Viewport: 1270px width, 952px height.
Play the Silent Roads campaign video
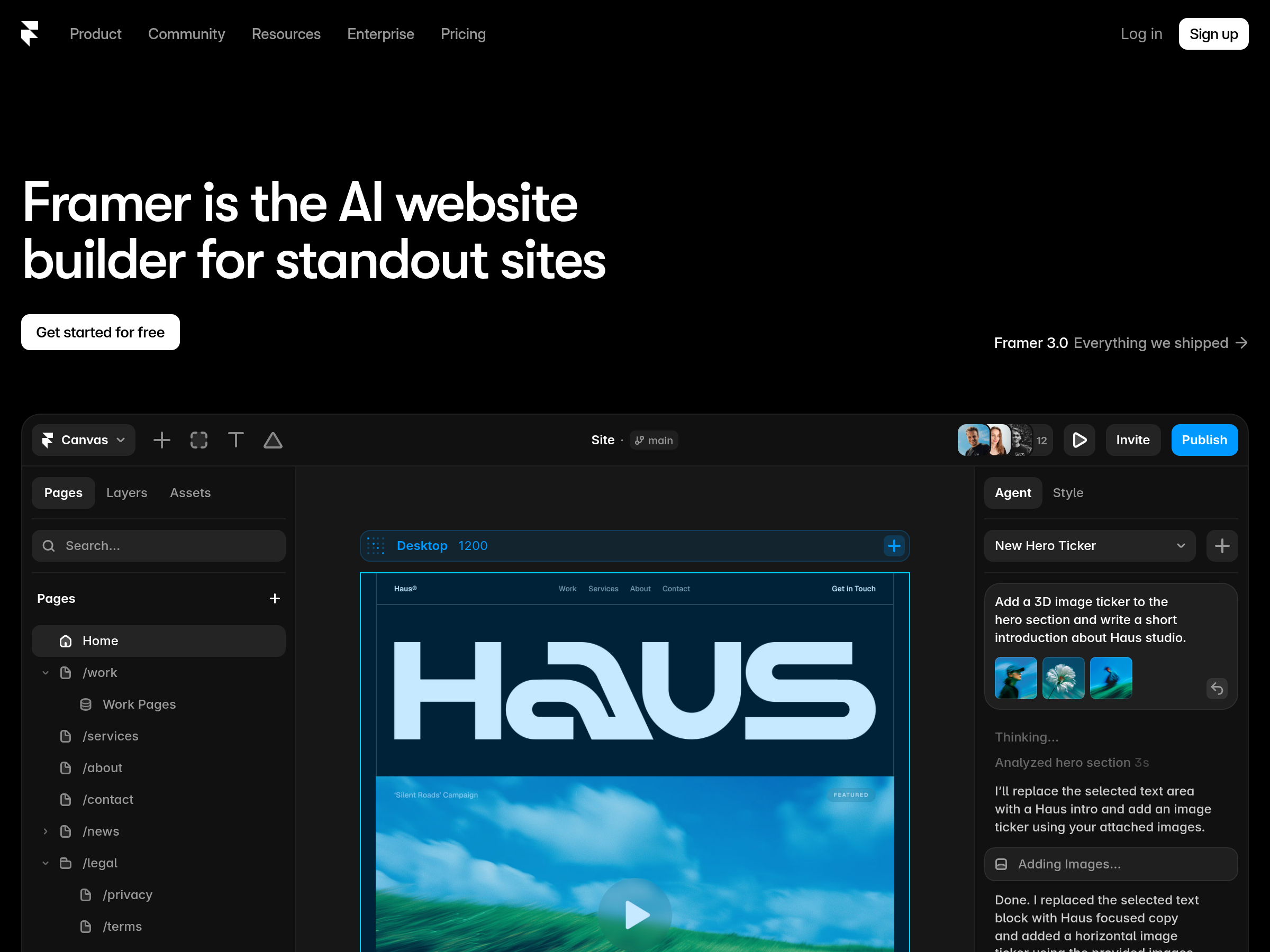coord(634,914)
